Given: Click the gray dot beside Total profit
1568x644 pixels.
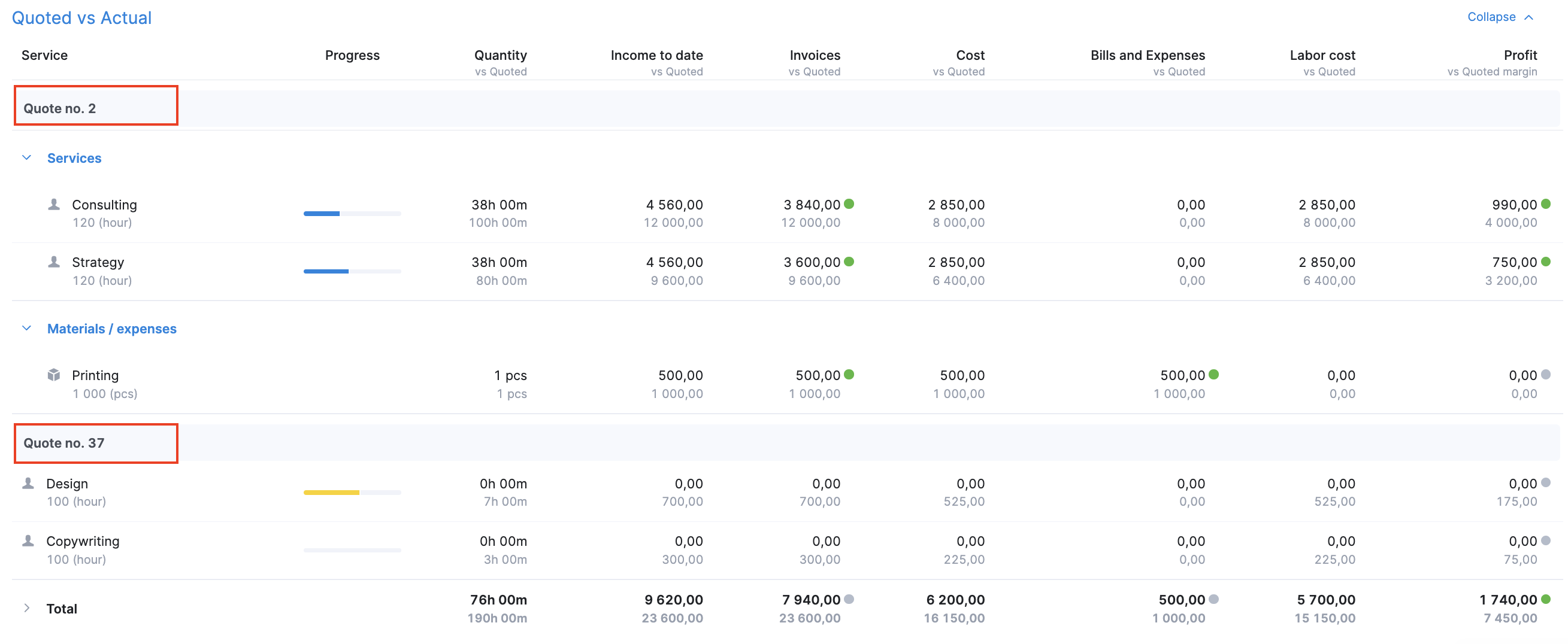Looking at the screenshot, I should tap(1547, 600).
